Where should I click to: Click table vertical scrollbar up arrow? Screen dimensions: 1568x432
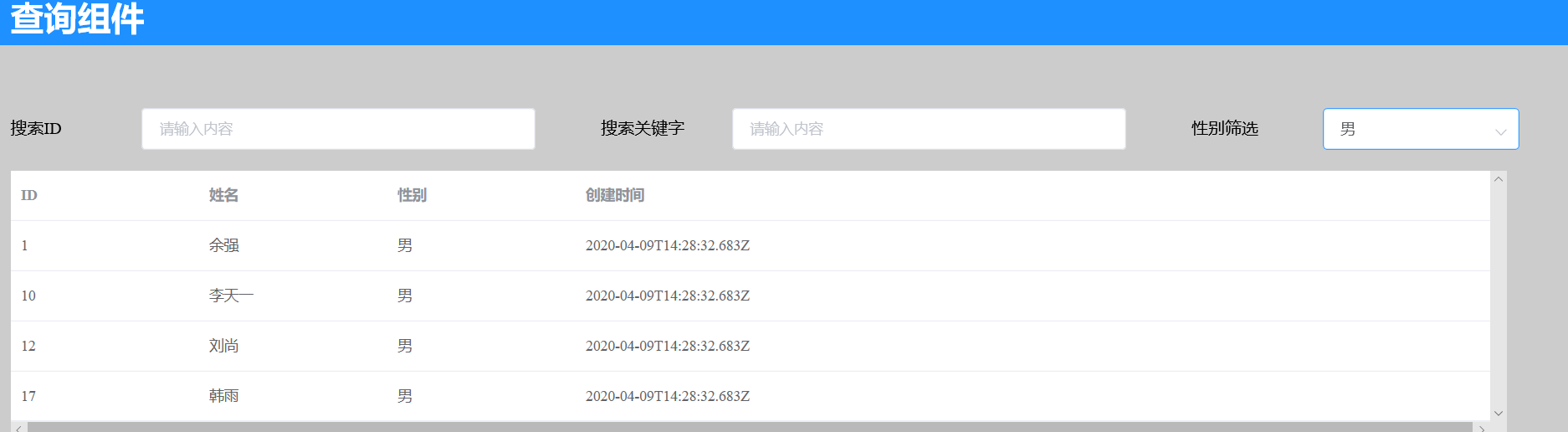point(1499,178)
